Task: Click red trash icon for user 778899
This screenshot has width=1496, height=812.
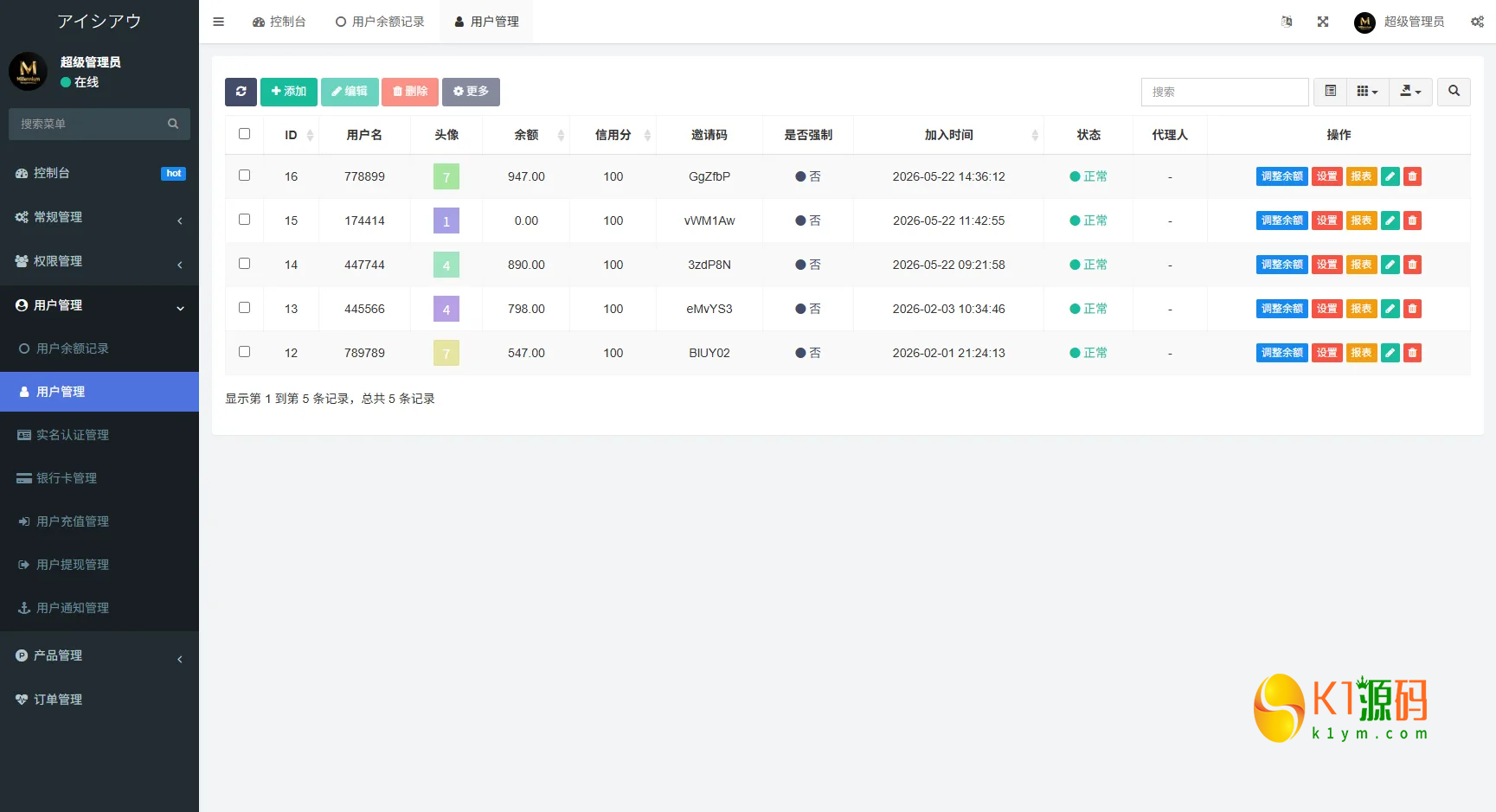Action: 1412,176
